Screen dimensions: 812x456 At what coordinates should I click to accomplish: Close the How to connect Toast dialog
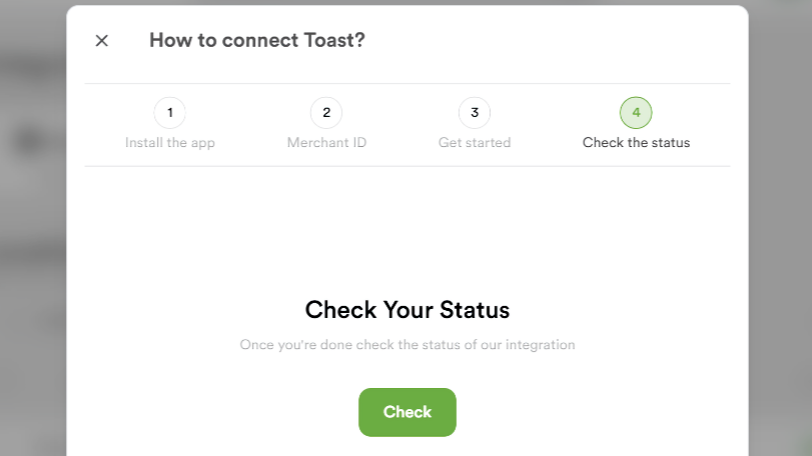tap(101, 41)
